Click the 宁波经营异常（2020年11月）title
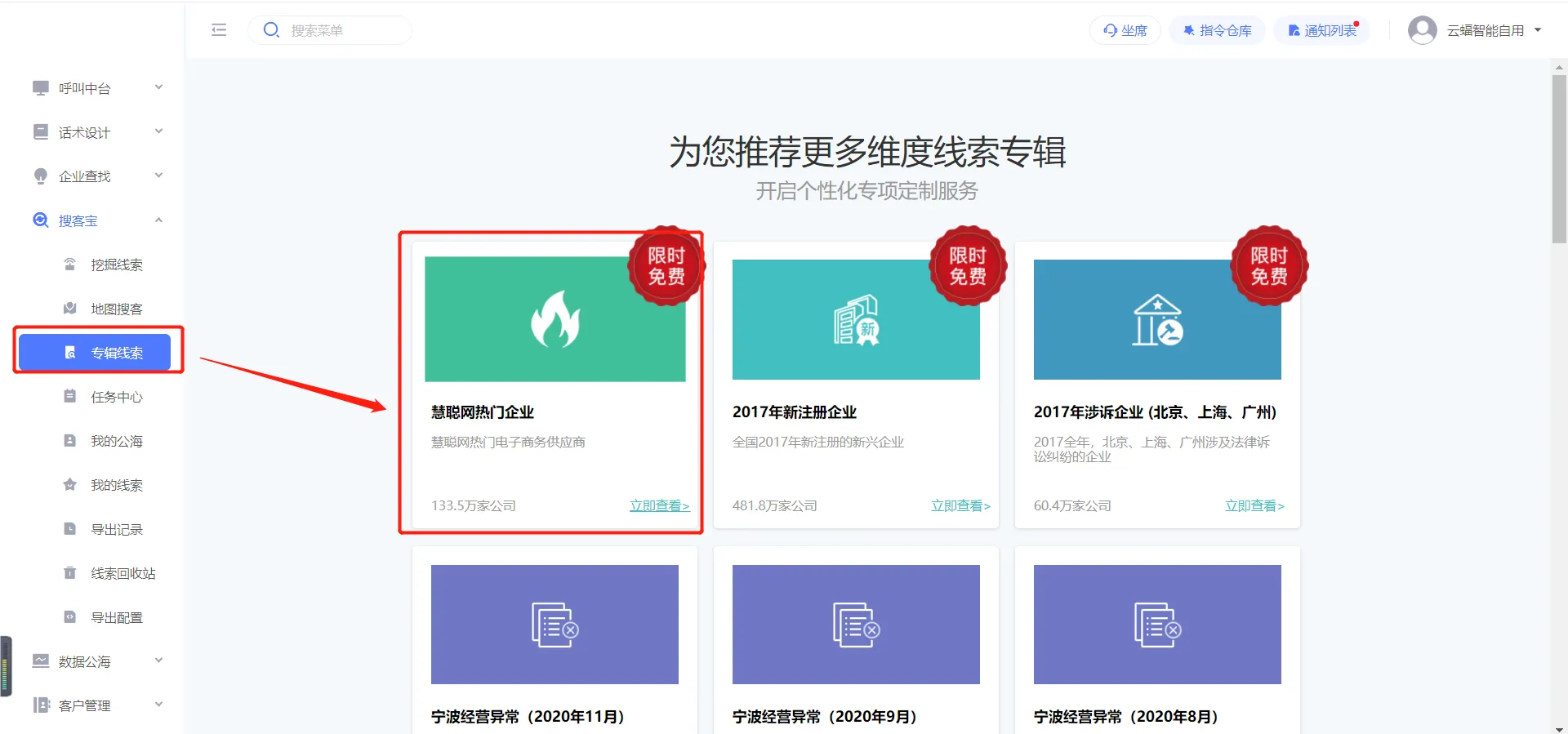Image resolution: width=1568 pixels, height=734 pixels. click(x=528, y=716)
